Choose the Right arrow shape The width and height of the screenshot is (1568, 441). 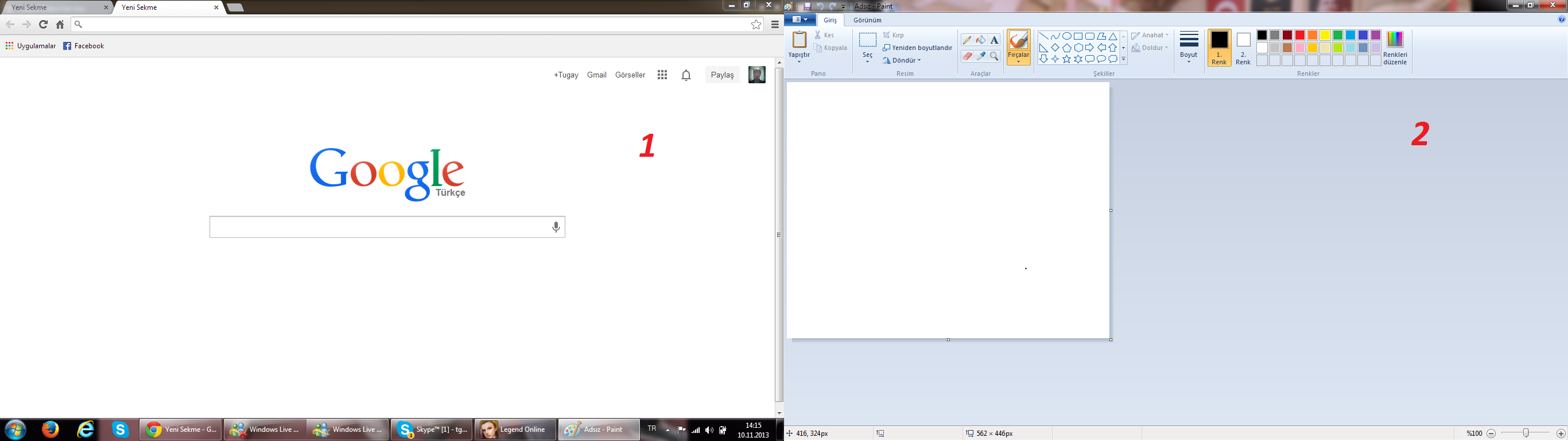[1089, 48]
